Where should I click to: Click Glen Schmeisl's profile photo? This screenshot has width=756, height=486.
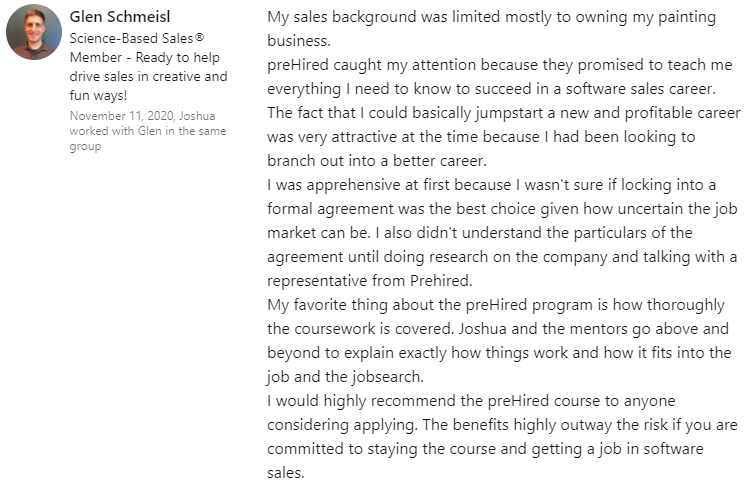click(x=33, y=32)
